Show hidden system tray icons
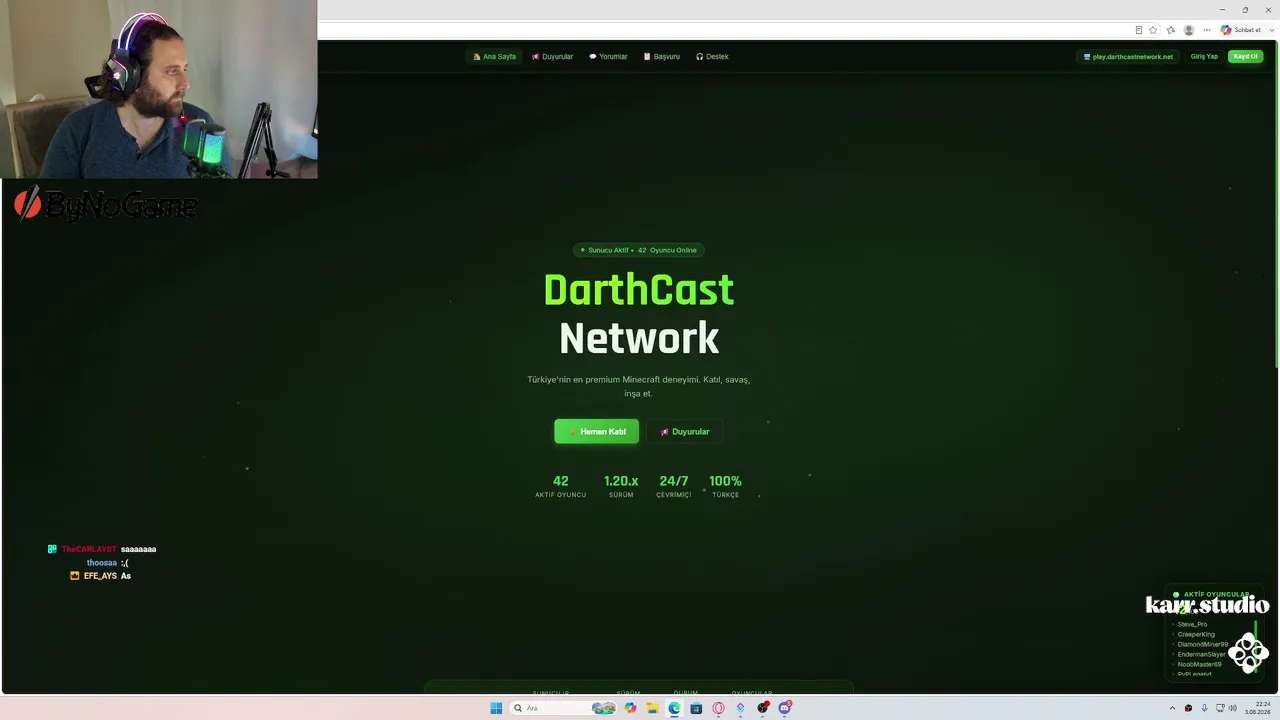Image resolution: width=1280 pixels, height=720 pixels. pyautogui.click(x=1172, y=708)
